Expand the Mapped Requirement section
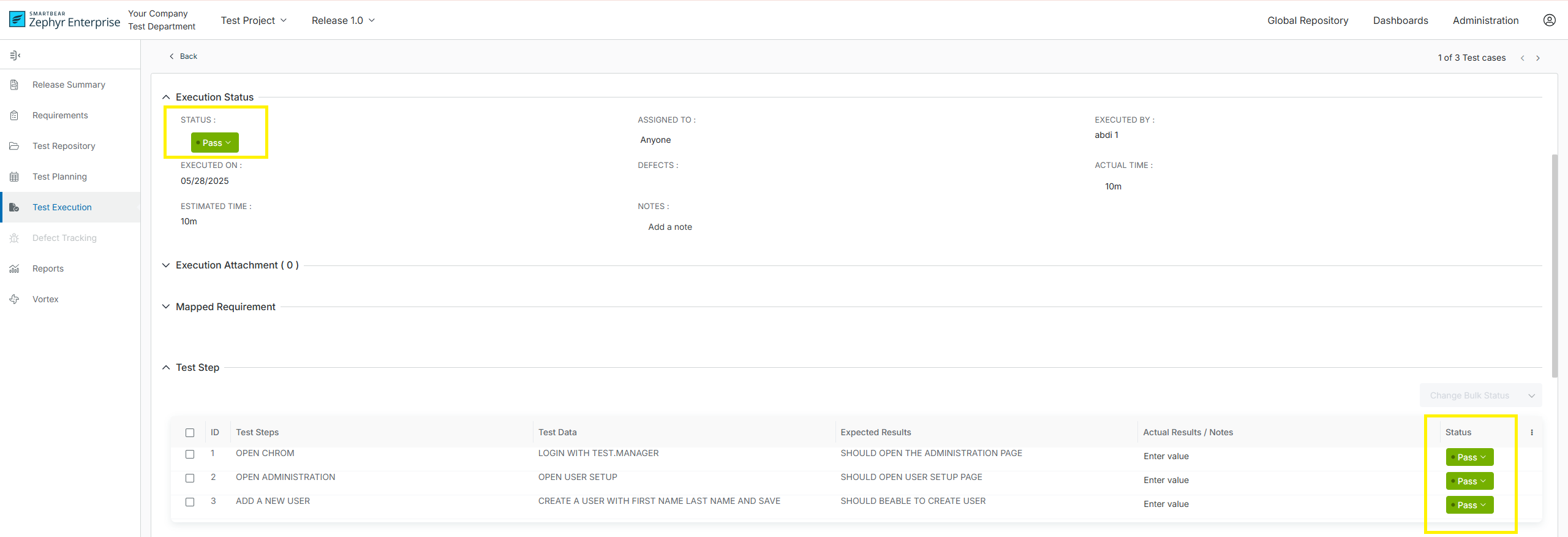Screen dimensions: 1568x537 click(x=166, y=307)
